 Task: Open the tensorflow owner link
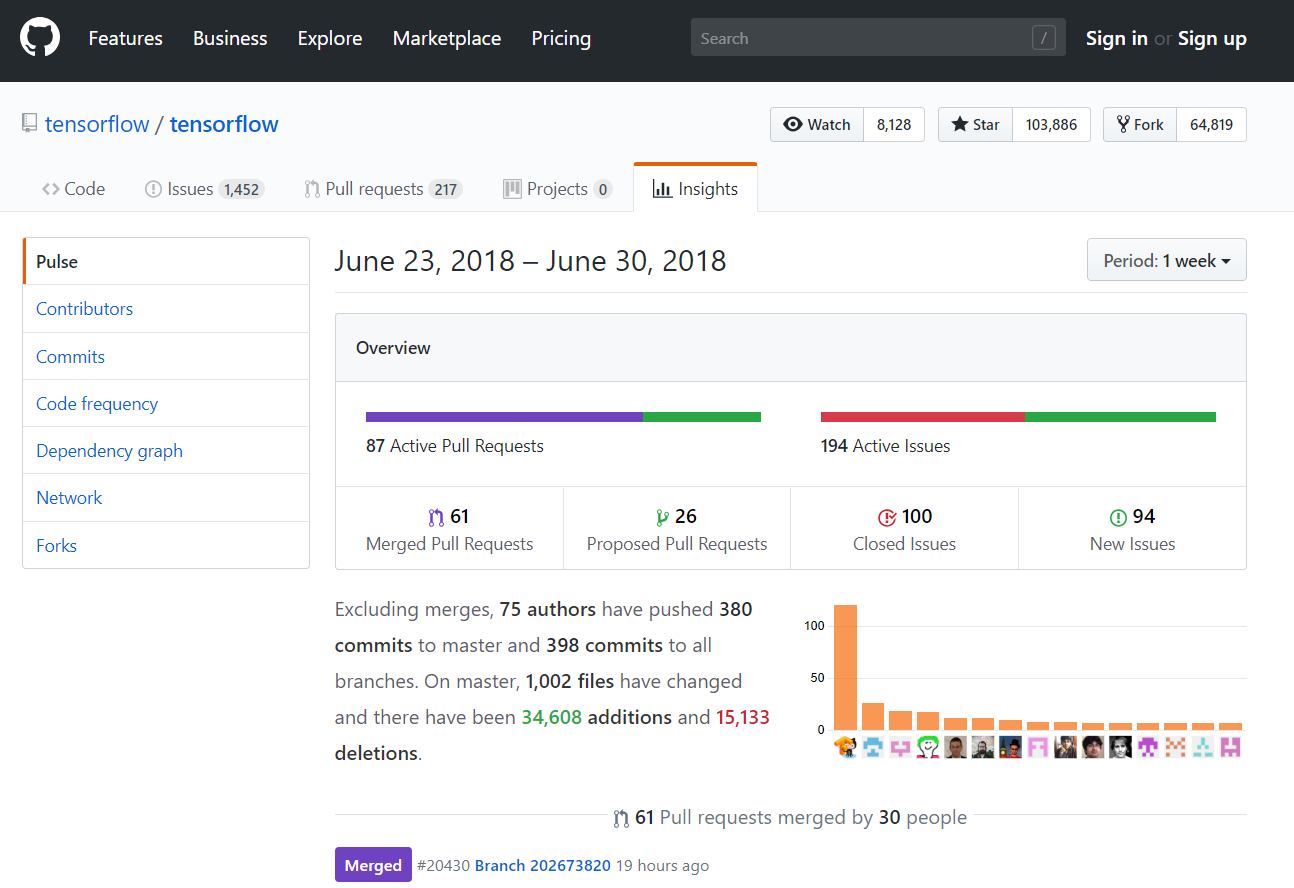tap(97, 124)
